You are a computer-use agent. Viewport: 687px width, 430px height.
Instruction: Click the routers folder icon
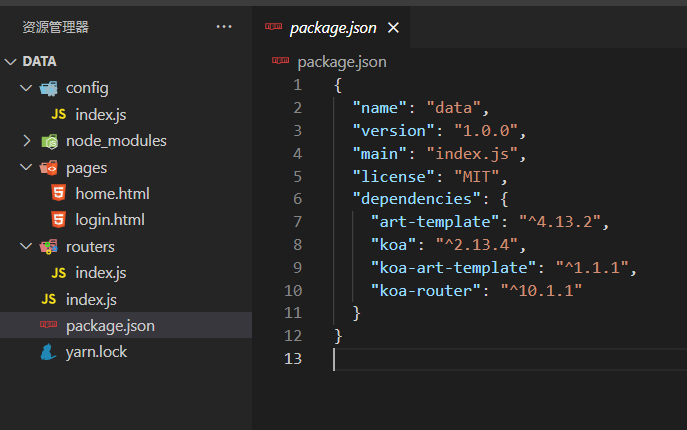point(48,246)
